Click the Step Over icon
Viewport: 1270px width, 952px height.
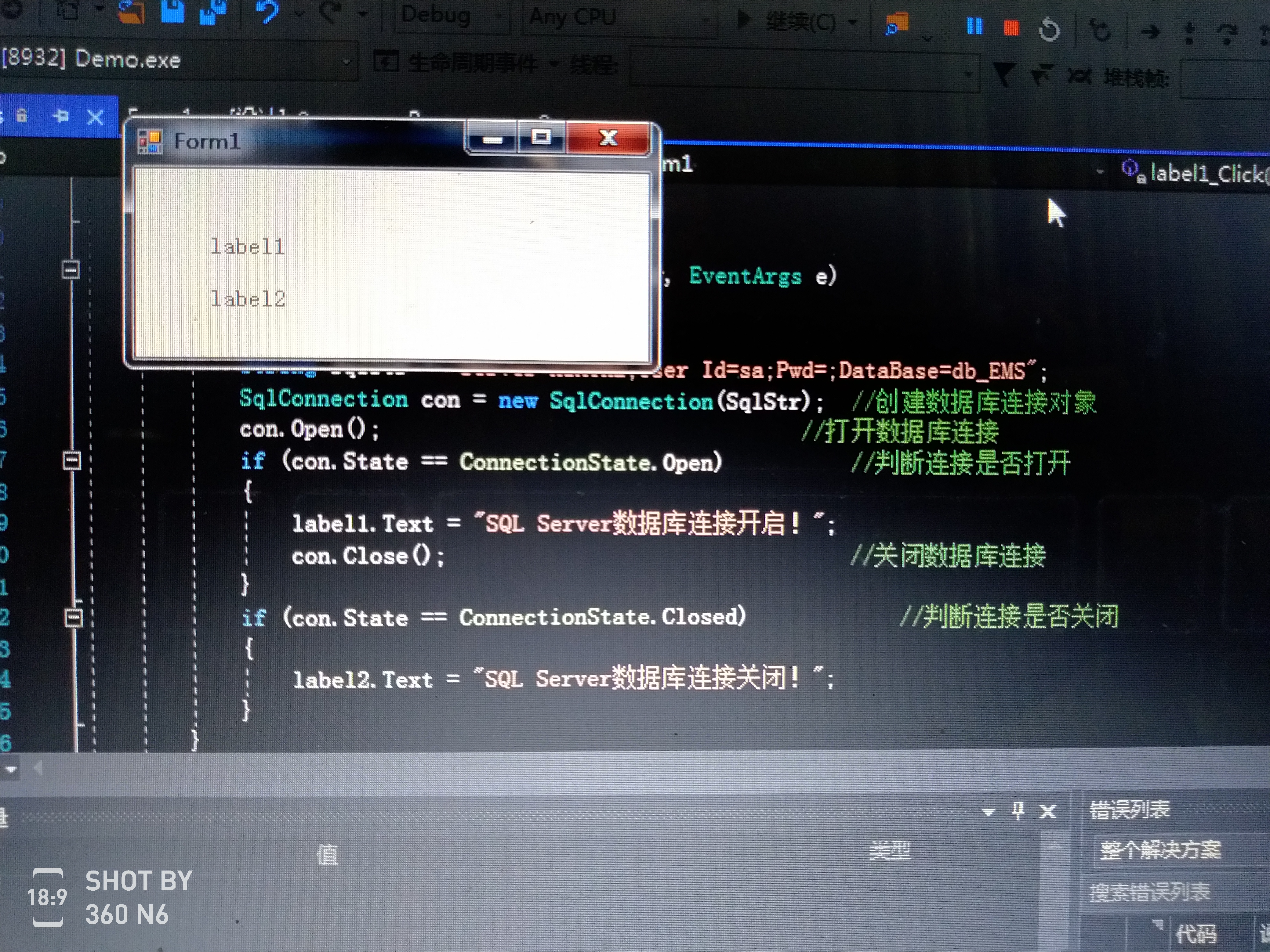pyautogui.click(x=1227, y=34)
